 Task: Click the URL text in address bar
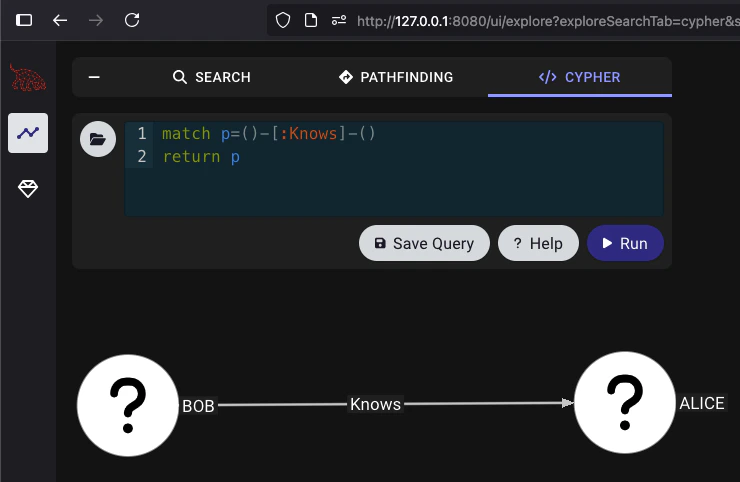point(548,21)
